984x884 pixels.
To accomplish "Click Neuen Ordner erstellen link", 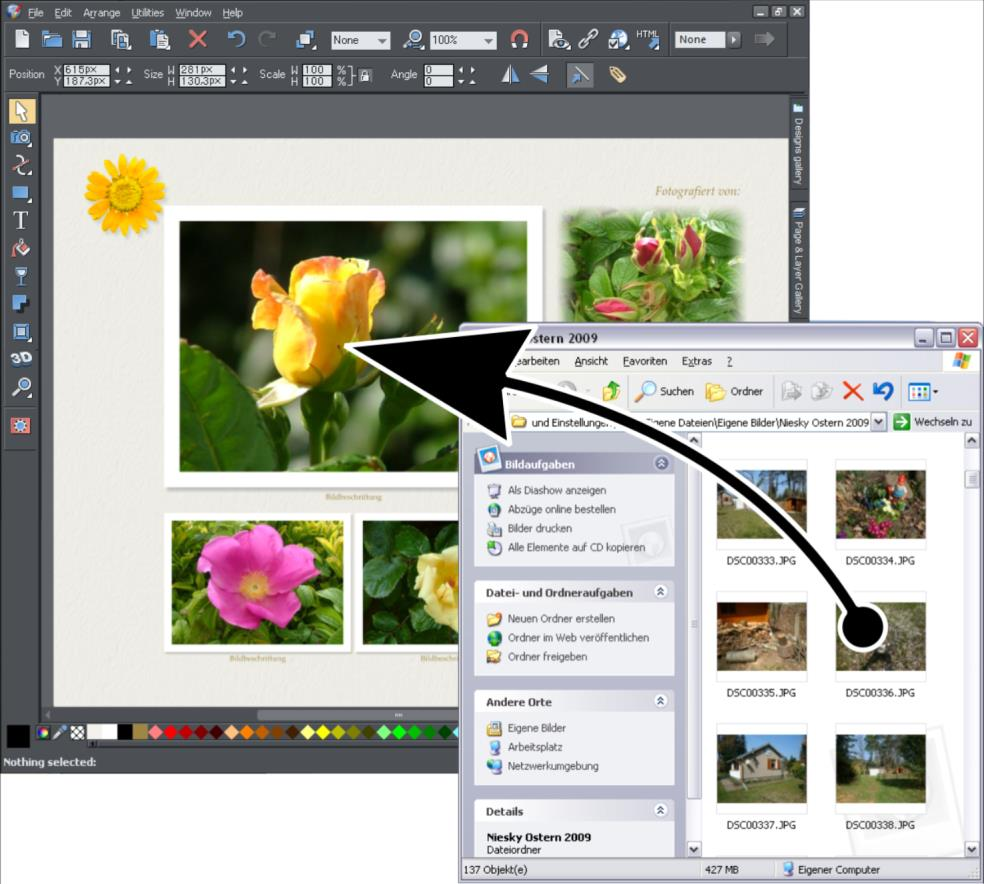I will 561,619.
